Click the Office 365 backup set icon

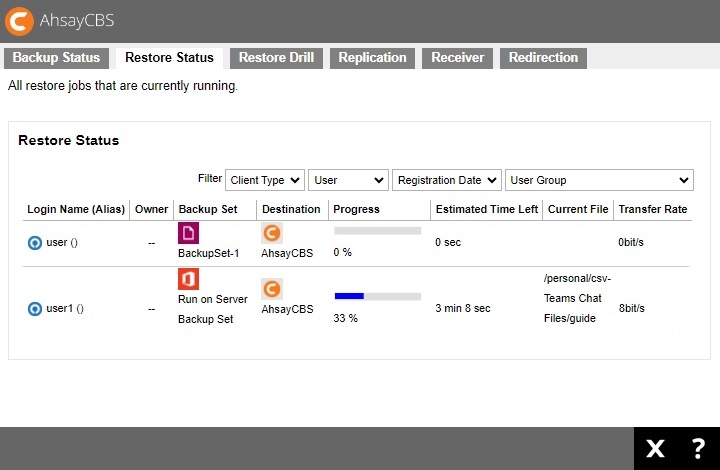click(x=188, y=279)
